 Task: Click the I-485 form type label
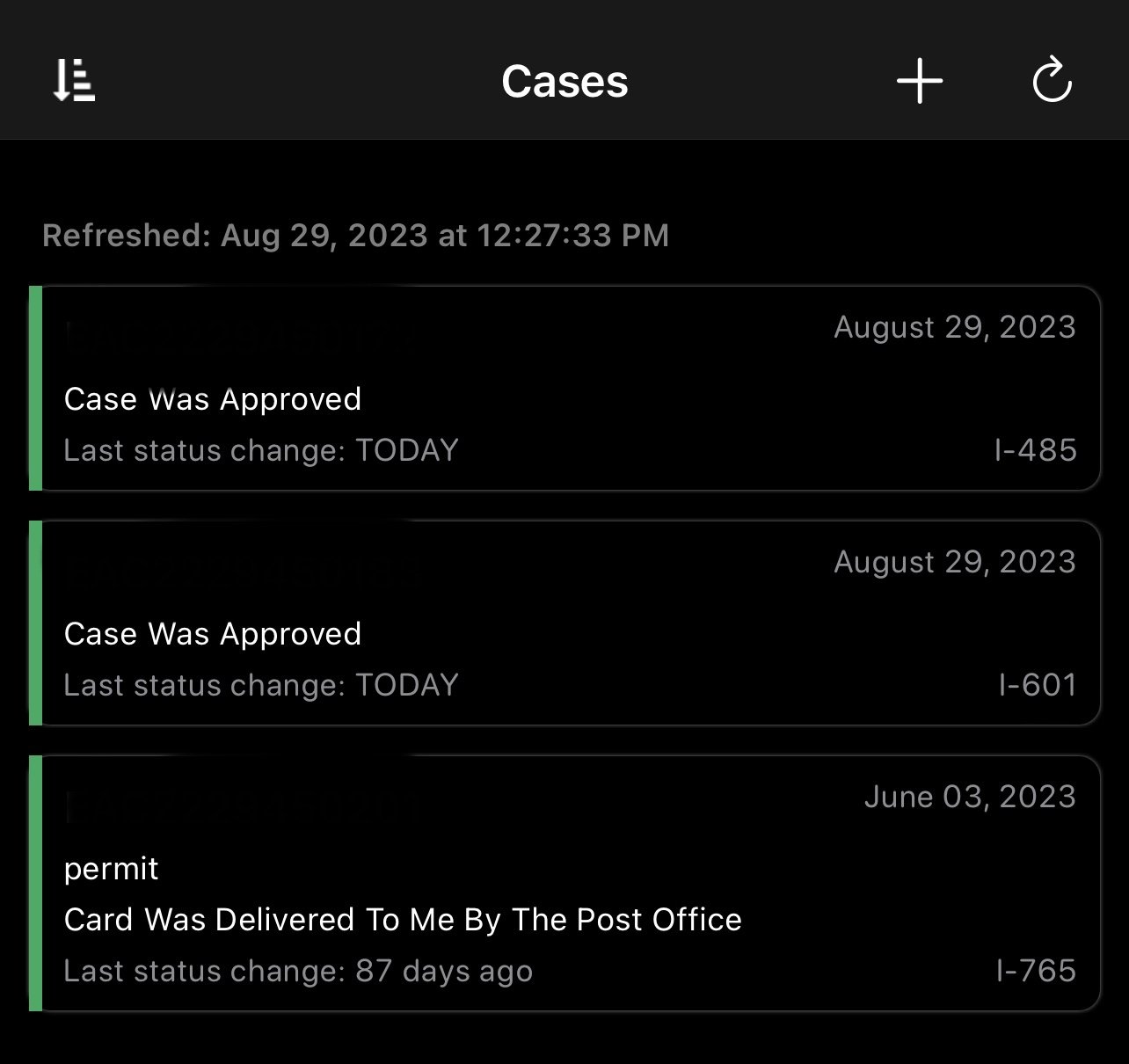pyautogui.click(x=1035, y=450)
